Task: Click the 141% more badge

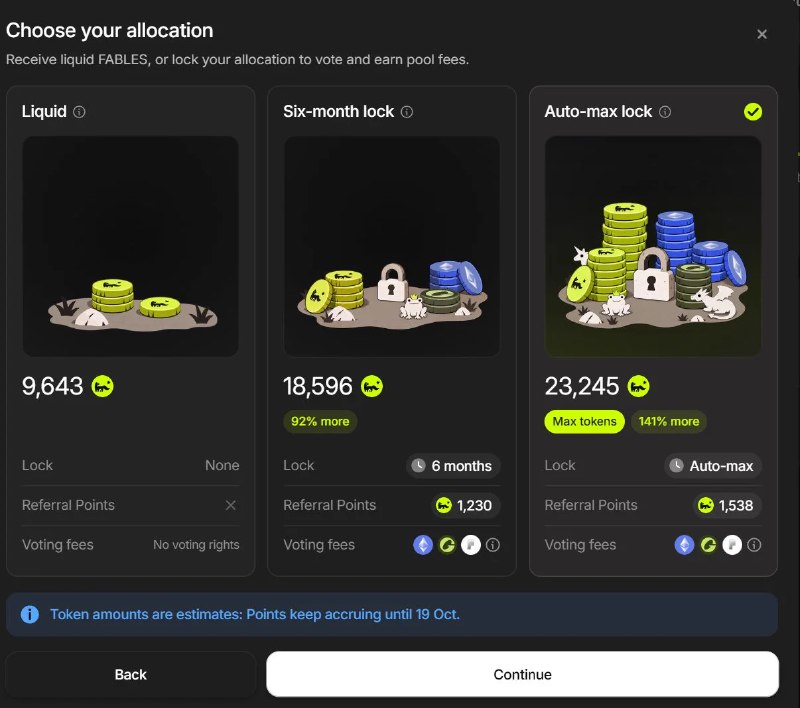Action: tap(669, 422)
